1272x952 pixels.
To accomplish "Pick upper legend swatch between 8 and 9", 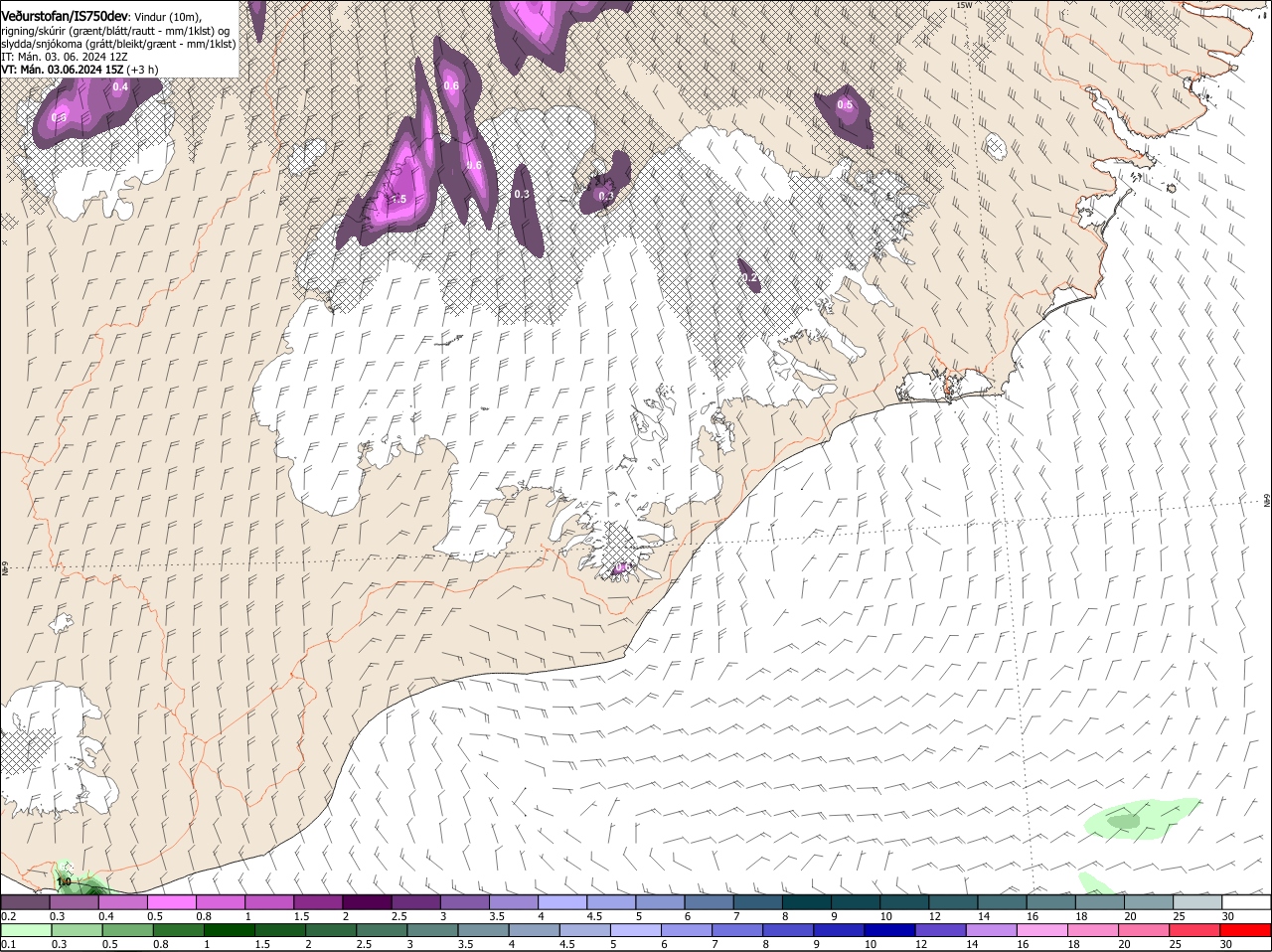I will [x=807, y=902].
